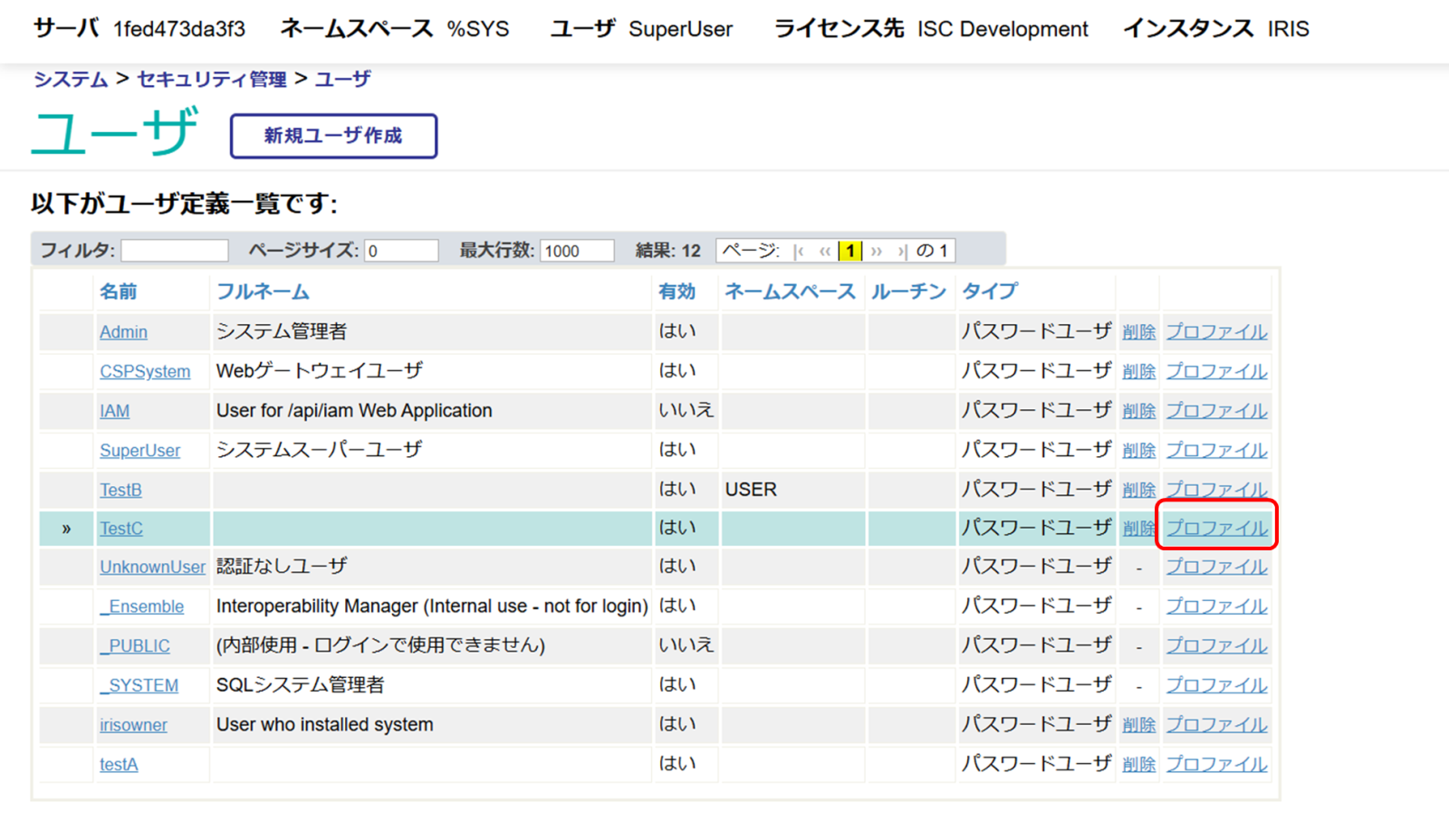Click 削除 for SuperUser row
This screenshot has height=840, width=1449.
[x=1138, y=451]
